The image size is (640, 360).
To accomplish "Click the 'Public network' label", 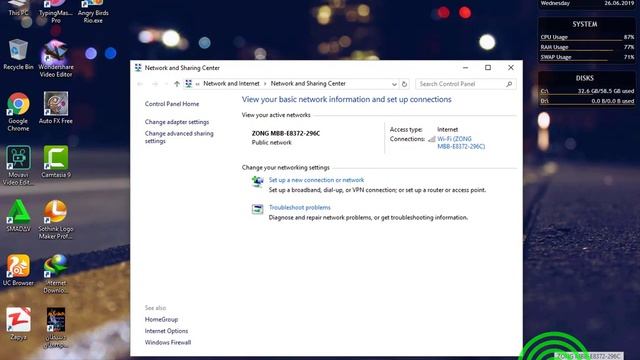I will pyautogui.click(x=271, y=142).
